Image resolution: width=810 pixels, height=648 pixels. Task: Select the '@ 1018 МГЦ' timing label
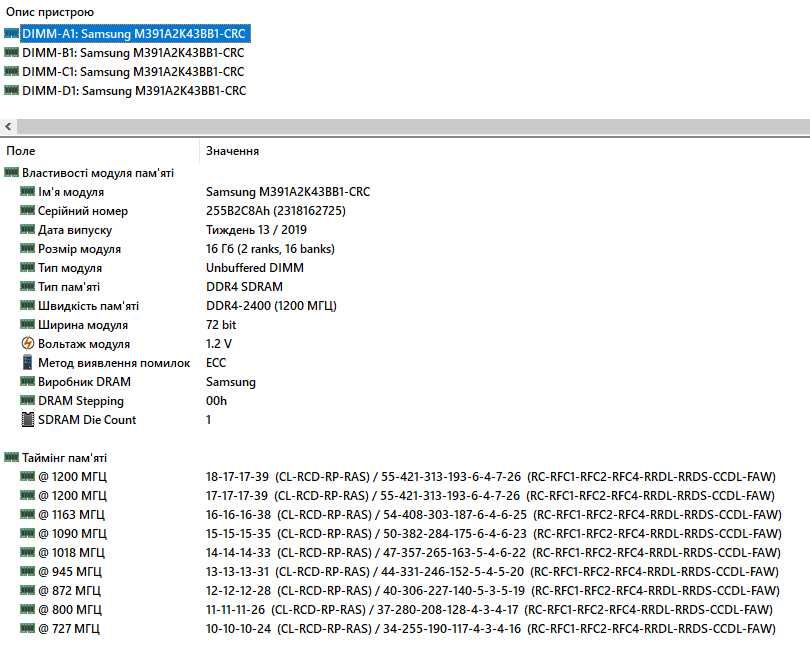pos(71,553)
